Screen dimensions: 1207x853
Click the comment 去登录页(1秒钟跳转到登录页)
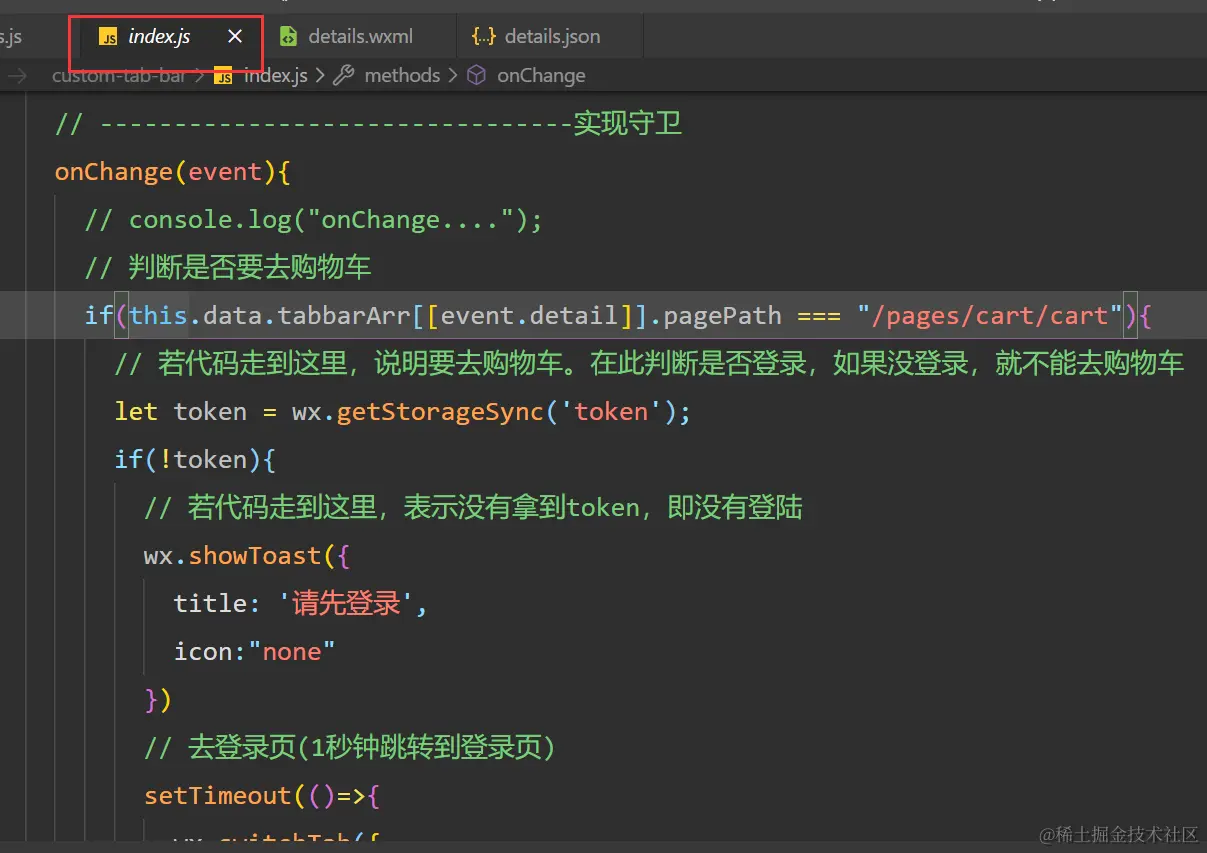click(x=350, y=747)
